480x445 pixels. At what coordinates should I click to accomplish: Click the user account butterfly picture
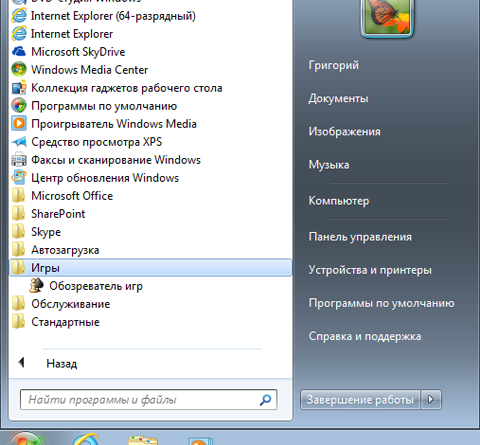click(387, 16)
